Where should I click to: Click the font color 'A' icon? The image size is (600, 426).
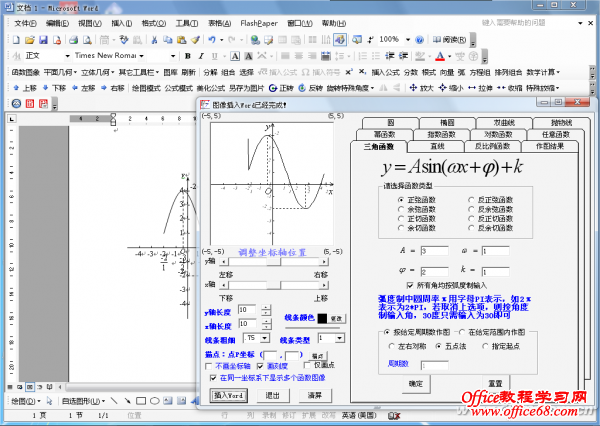pos(441,56)
